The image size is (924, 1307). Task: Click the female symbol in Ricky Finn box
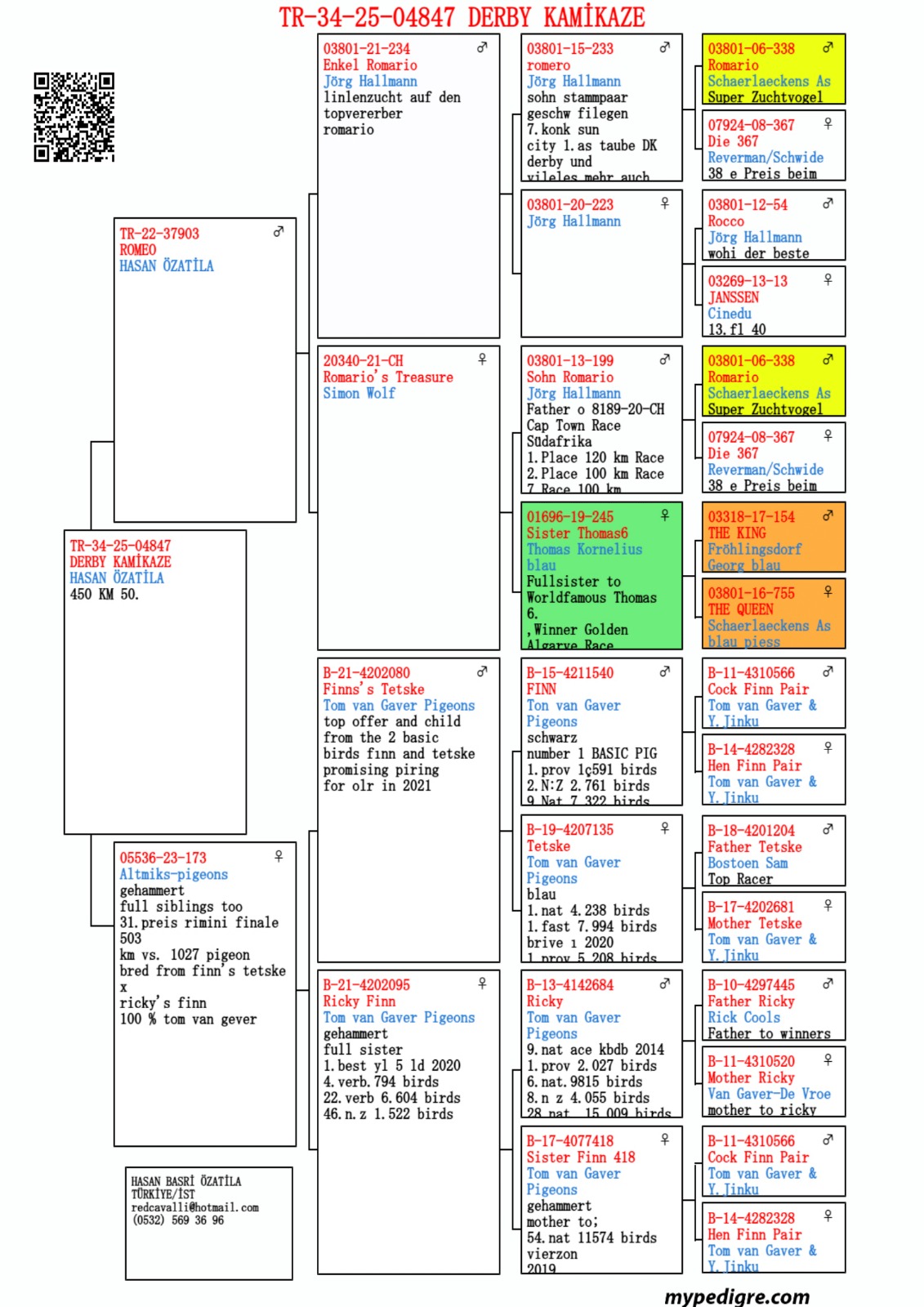pyautogui.click(x=482, y=984)
